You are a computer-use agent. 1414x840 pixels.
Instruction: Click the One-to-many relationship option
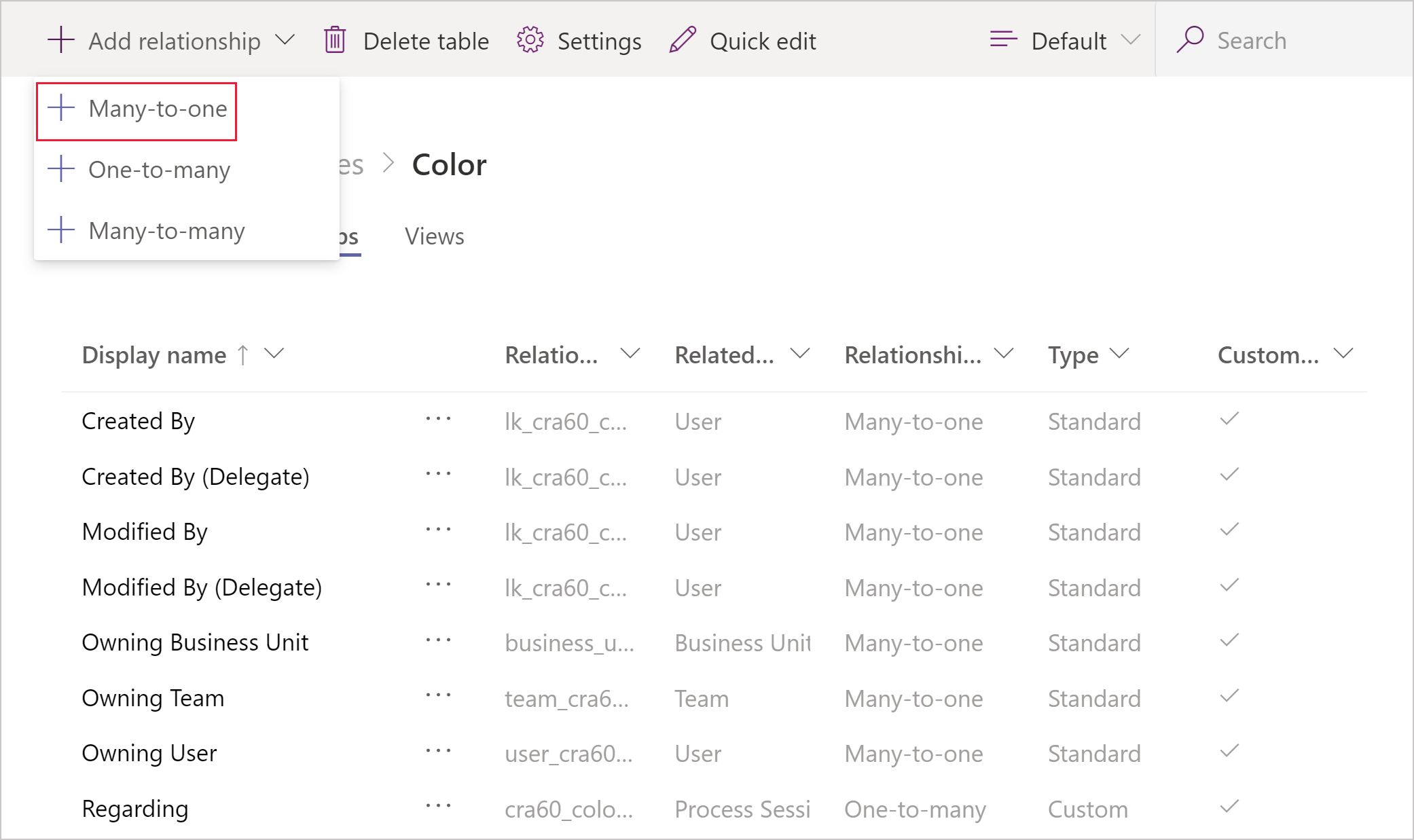pyautogui.click(x=161, y=169)
